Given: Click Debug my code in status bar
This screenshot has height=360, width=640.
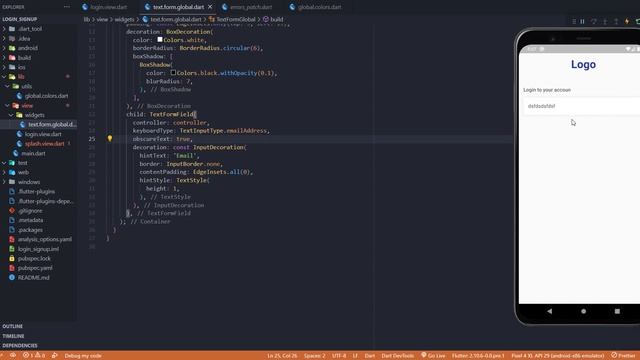Looking at the screenshot, I should pos(83,356).
